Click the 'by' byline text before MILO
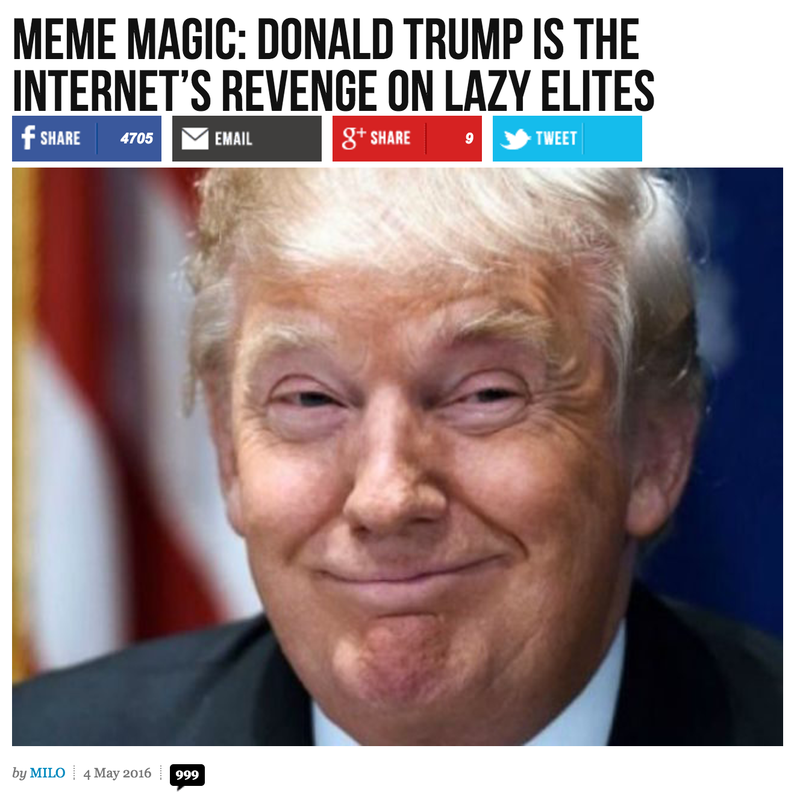The width and height of the screenshot is (800, 810). pos(19,773)
